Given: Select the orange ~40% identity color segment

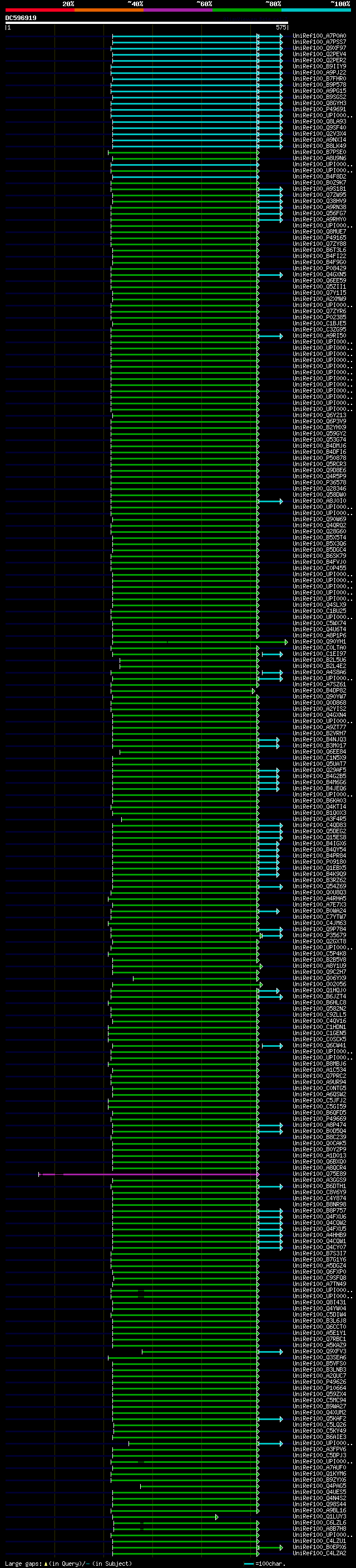Looking at the screenshot, I should (109, 10).
